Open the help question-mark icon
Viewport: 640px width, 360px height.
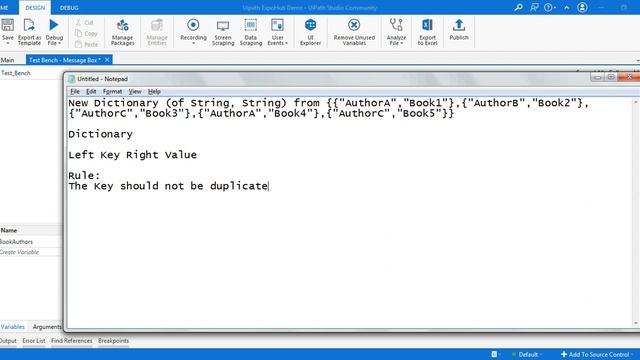549,7
